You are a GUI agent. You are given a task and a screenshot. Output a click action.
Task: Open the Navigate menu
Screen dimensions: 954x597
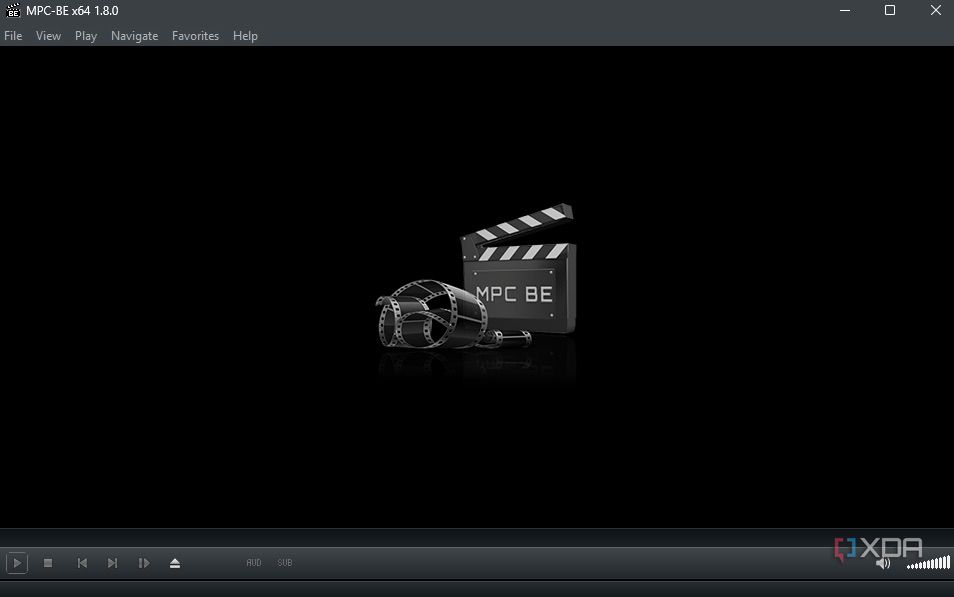[x=134, y=35]
